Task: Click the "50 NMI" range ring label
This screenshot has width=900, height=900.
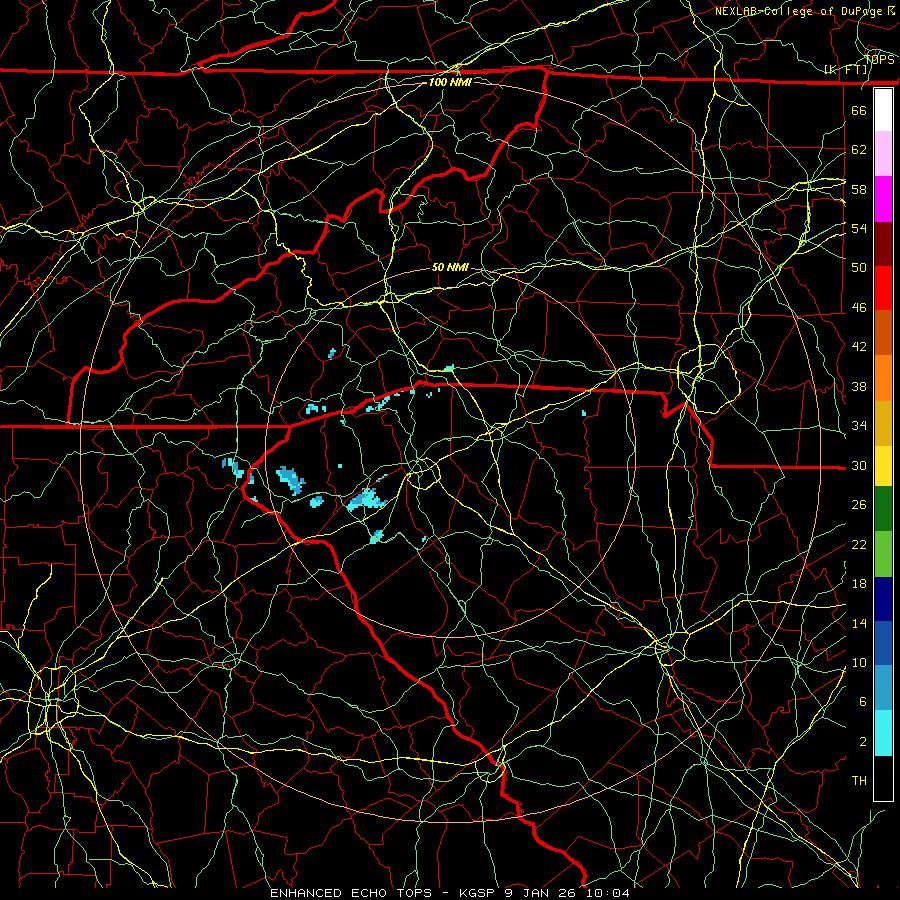Action: (x=450, y=267)
